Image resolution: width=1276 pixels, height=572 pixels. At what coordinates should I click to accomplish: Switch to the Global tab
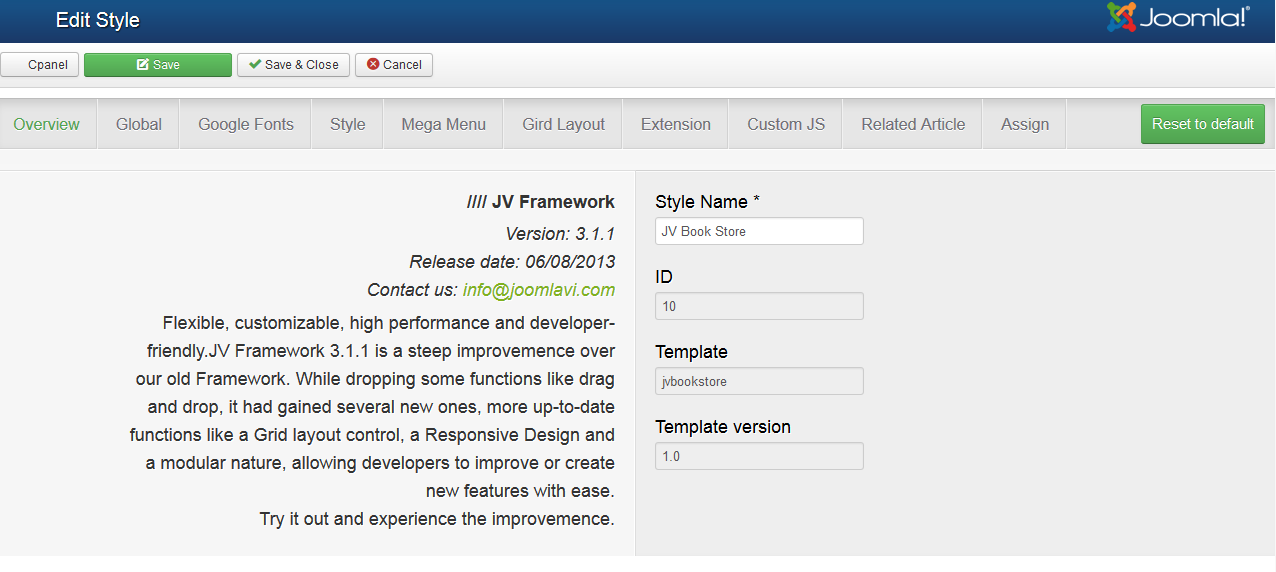pos(139,124)
